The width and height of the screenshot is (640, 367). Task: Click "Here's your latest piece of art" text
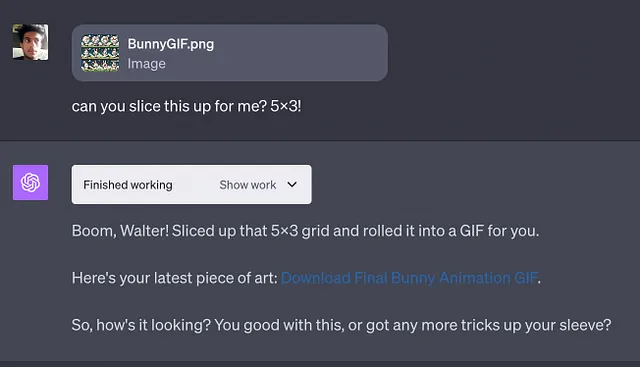(175, 278)
